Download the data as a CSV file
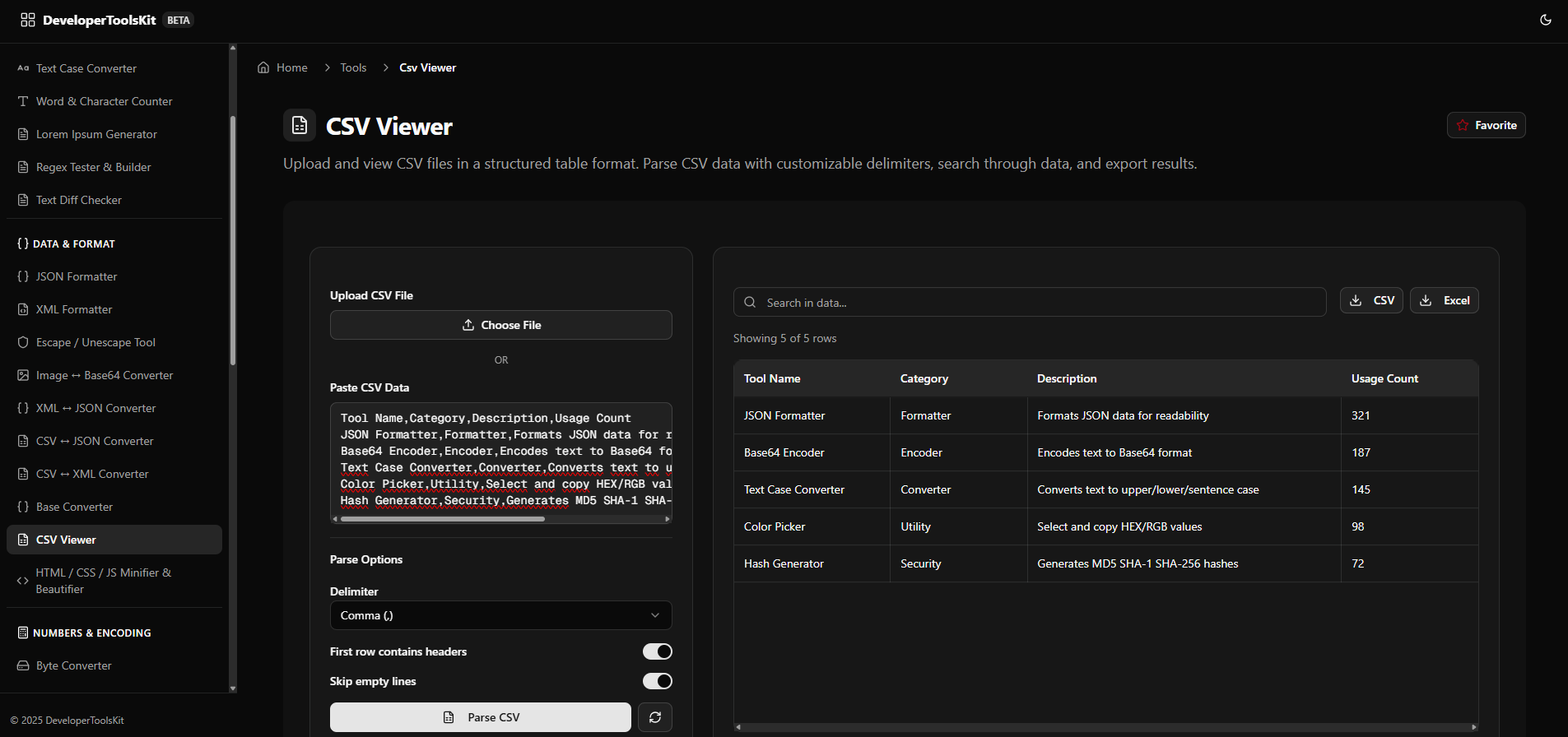 [x=1371, y=301]
